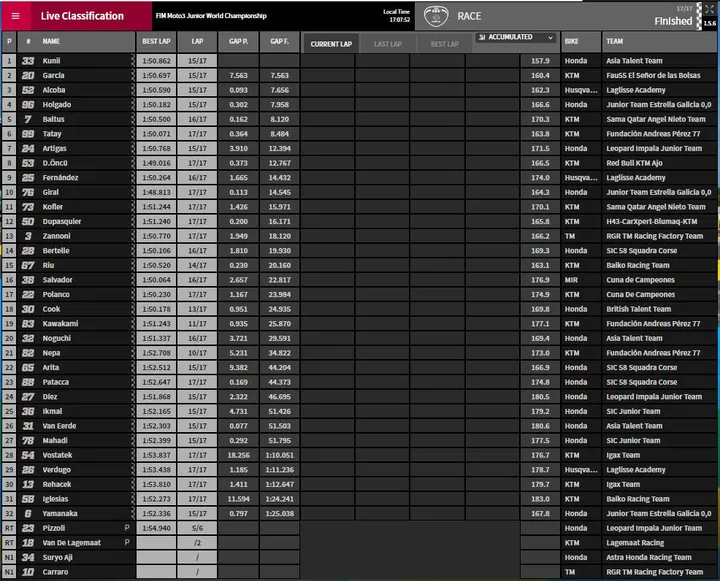This screenshot has width=720, height=581.
Task: Switch to the Last Lap tab
Action: 388,44
